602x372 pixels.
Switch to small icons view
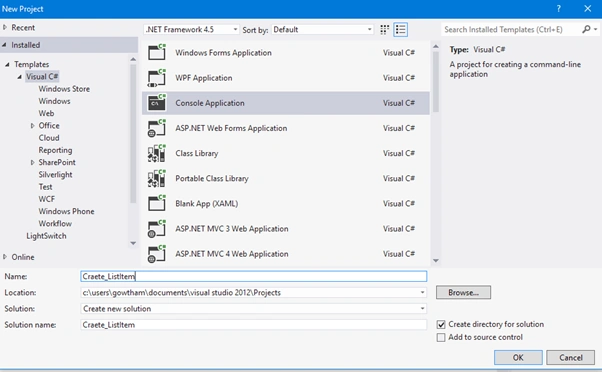[x=384, y=30]
